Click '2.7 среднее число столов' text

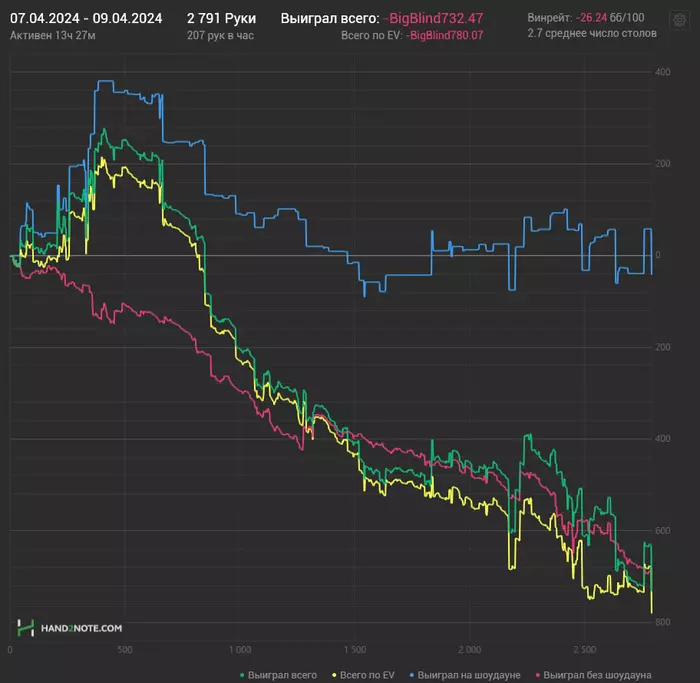(592, 33)
